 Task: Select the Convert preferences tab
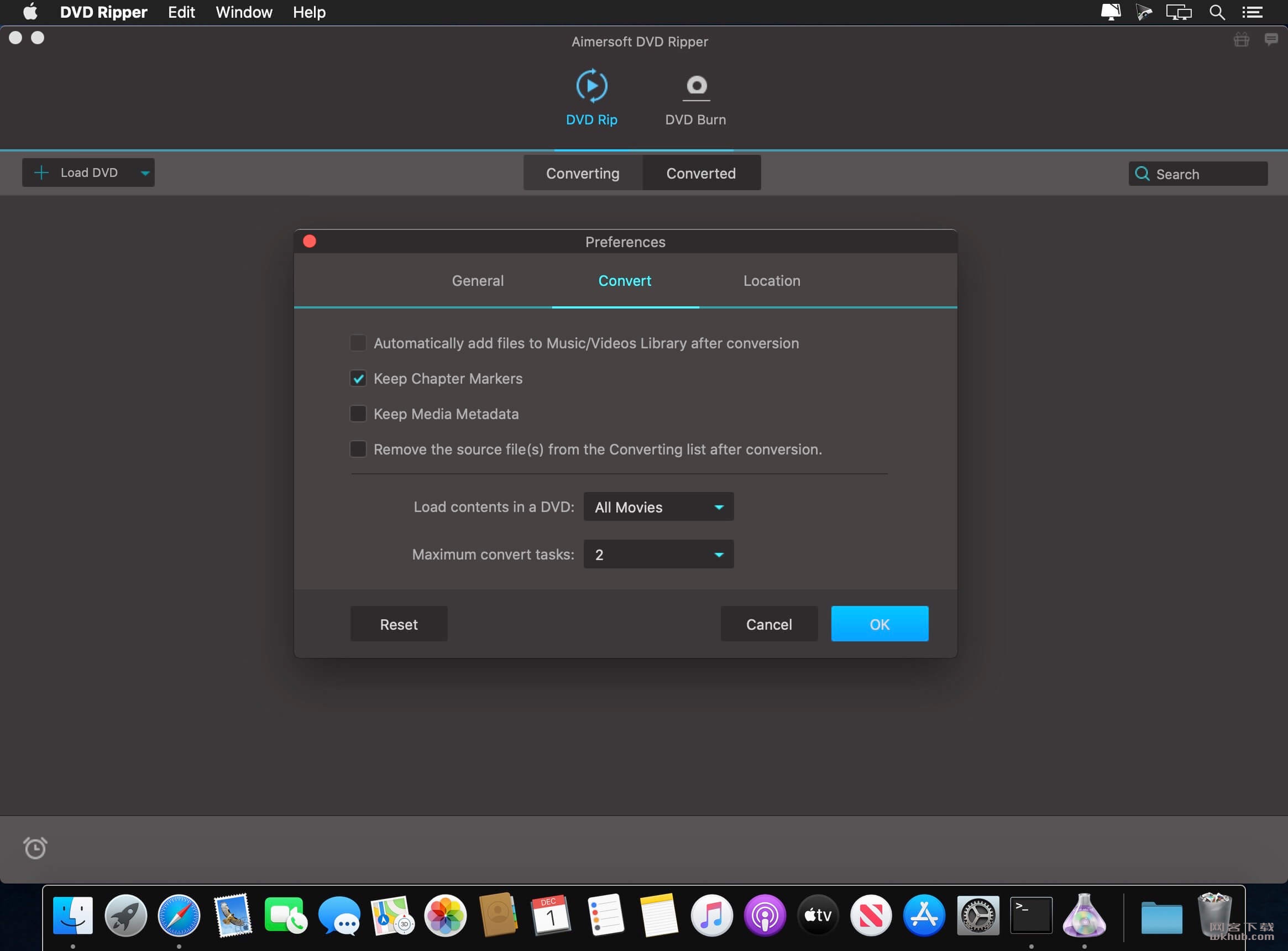coord(625,281)
